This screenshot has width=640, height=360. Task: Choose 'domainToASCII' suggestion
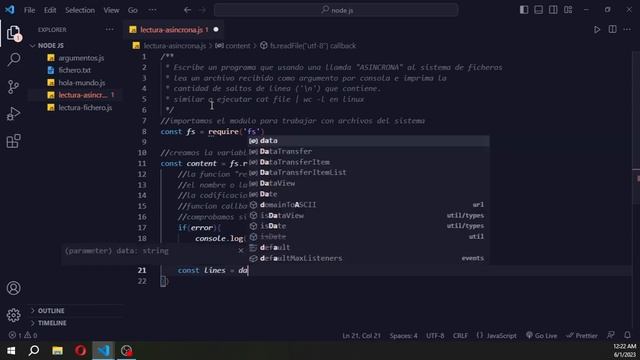[x=369, y=205]
